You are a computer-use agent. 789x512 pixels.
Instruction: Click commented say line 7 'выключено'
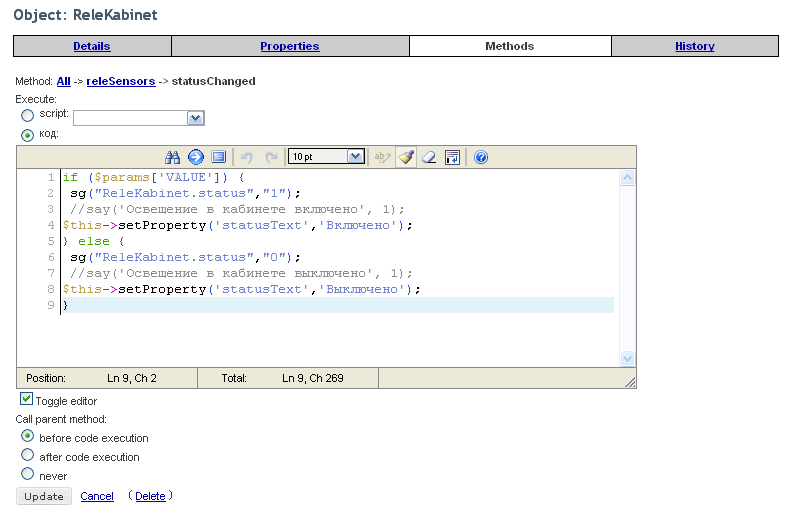241,274
